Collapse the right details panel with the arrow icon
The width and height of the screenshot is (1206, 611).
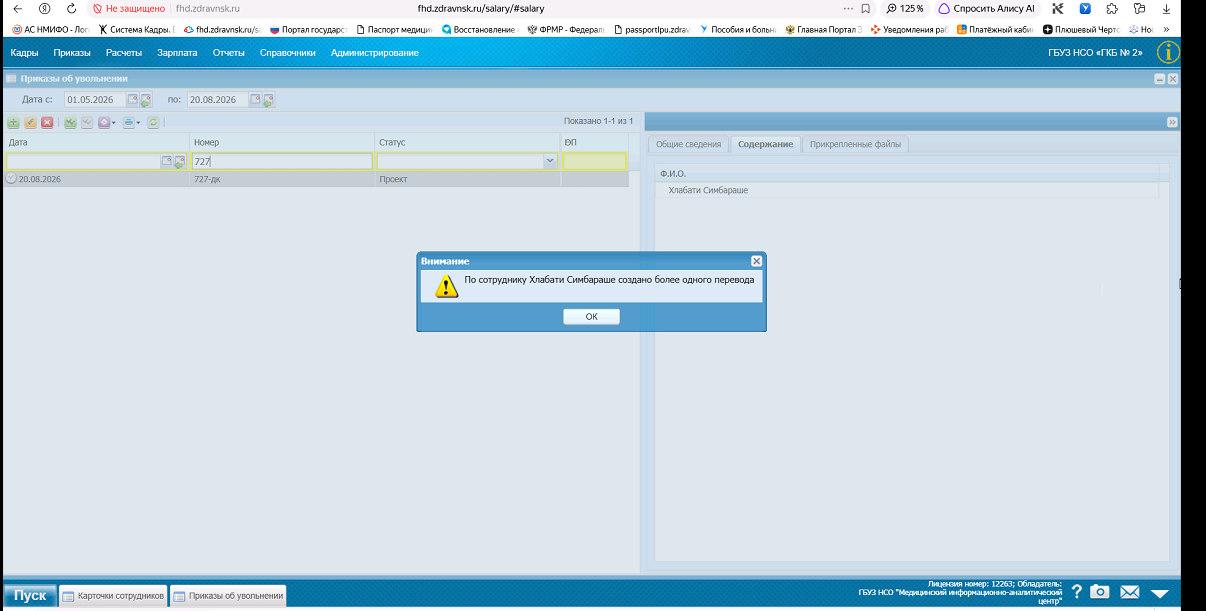tap(1172, 122)
